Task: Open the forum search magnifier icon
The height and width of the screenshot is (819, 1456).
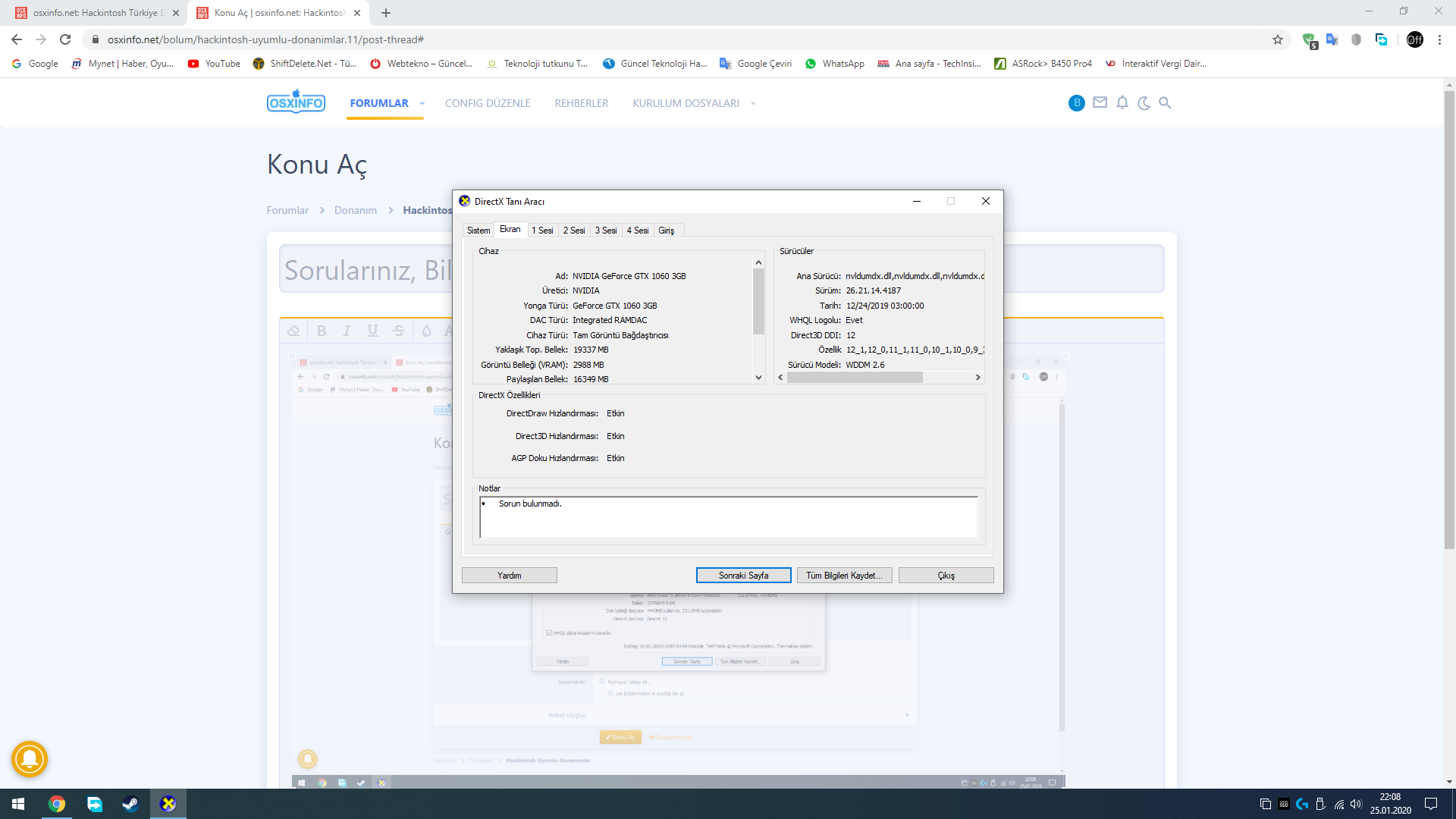Action: (x=1166, y=103)
